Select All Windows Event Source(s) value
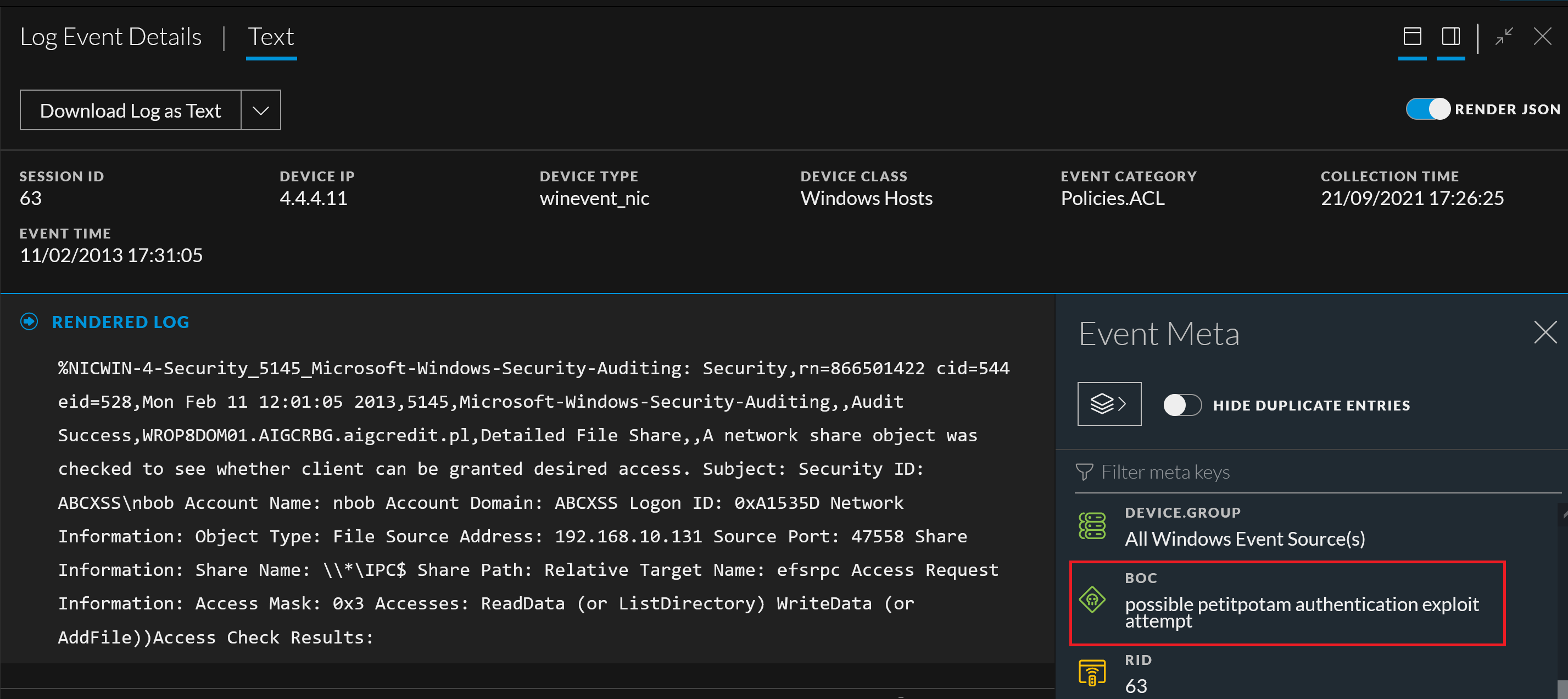This screenshot has width=1568, height=699. [x=1245, y=538]
